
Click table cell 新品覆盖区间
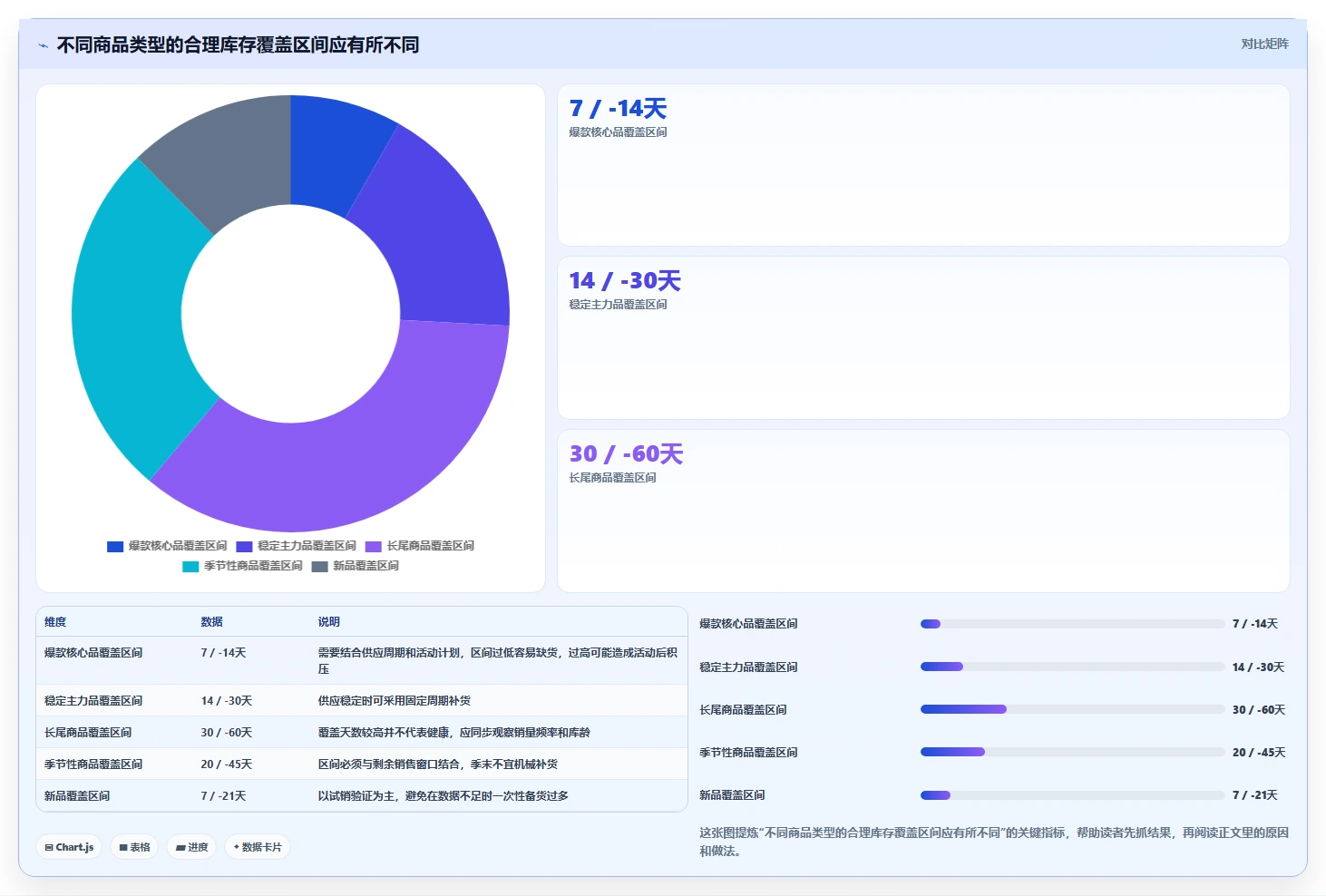[77, 796]
